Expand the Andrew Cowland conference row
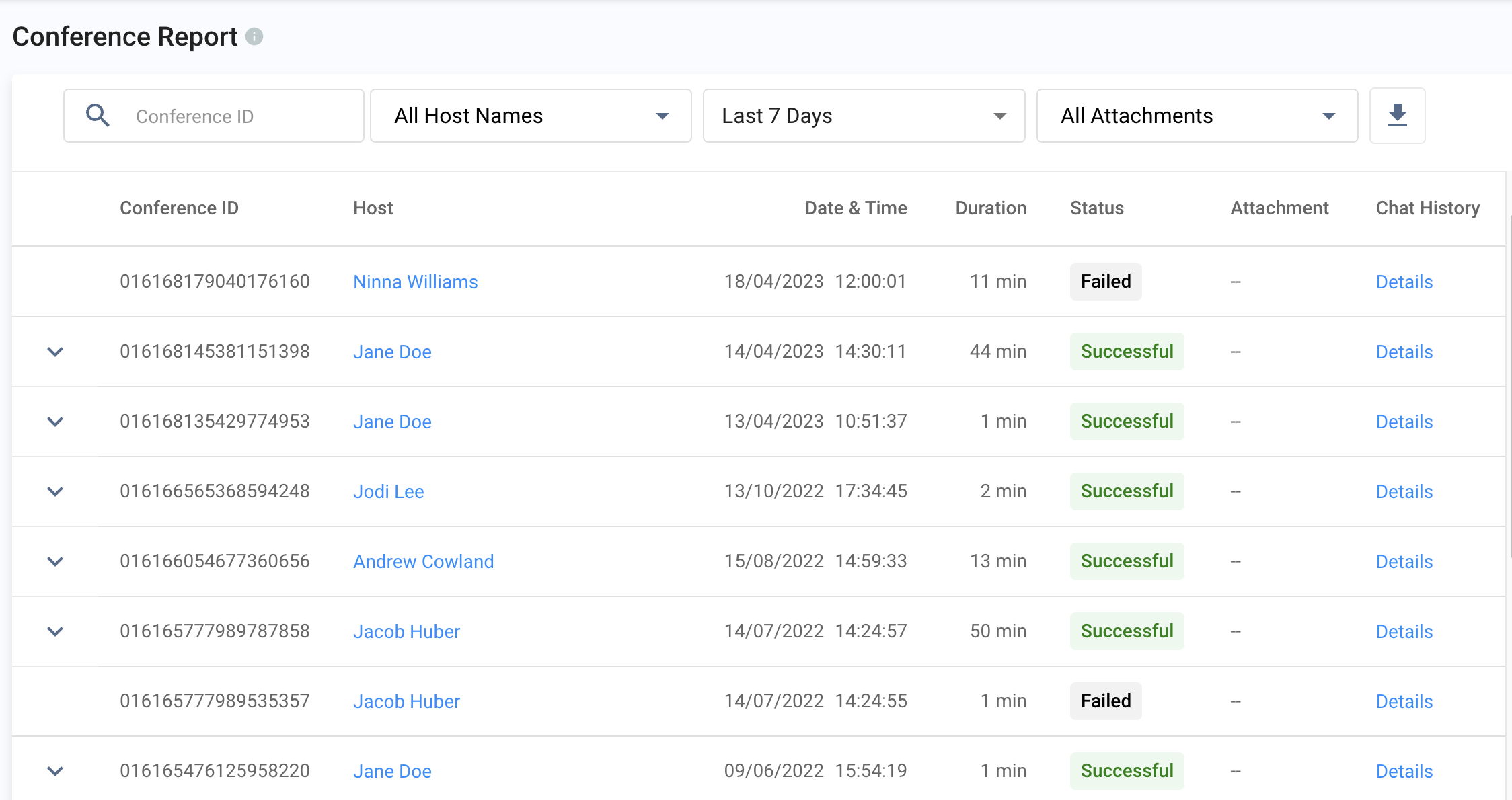Viewport: 1512px width, 800px height. tap(55, 561)
